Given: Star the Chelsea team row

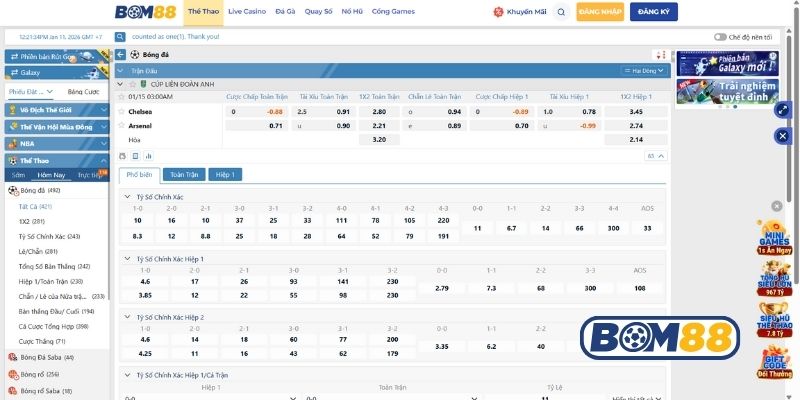Looking at the screenshot, I should pos(121,111).
